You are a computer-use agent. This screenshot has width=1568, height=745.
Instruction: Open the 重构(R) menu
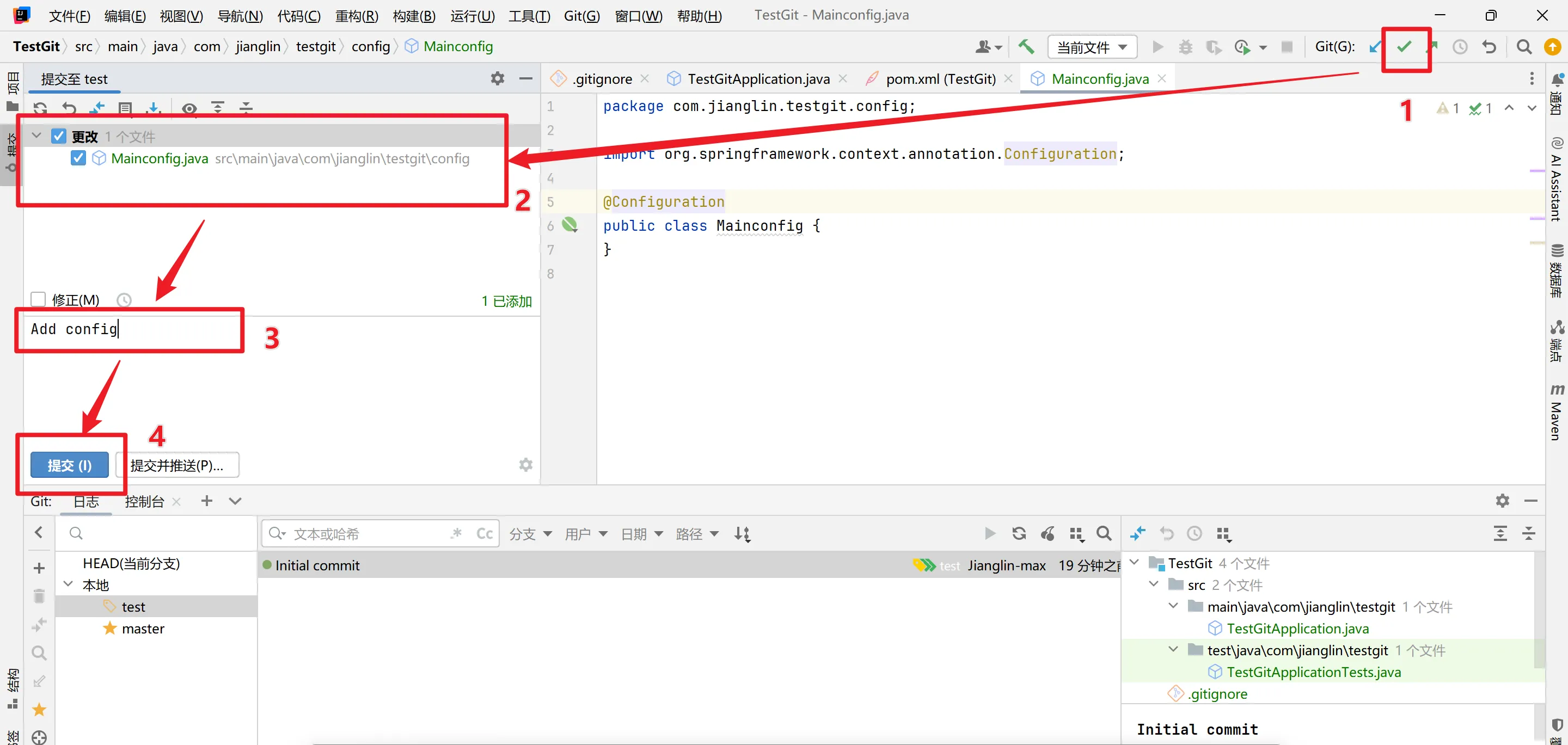[356, 16]
